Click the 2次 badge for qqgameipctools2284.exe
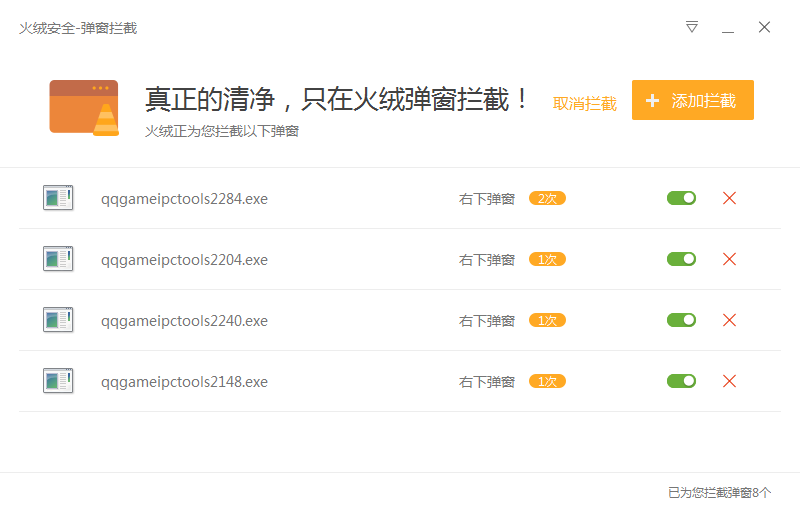The width and height of the screenshot is (800, 515). (547, 198)
